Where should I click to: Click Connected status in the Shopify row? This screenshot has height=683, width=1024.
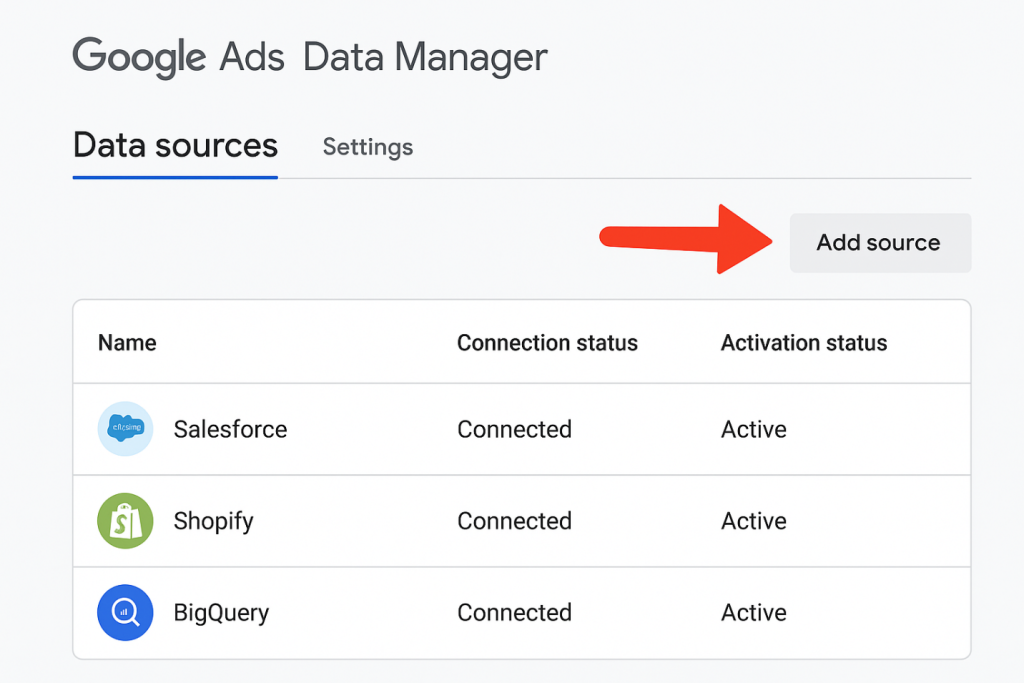515,521
